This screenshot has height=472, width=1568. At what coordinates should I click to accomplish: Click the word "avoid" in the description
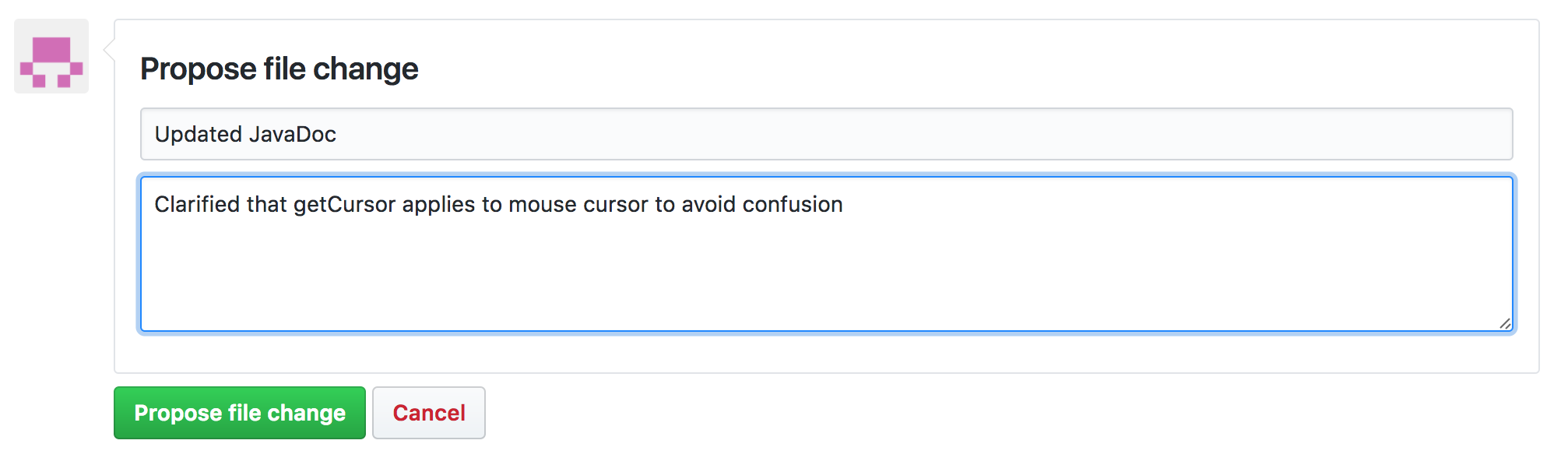pos(708,205)
